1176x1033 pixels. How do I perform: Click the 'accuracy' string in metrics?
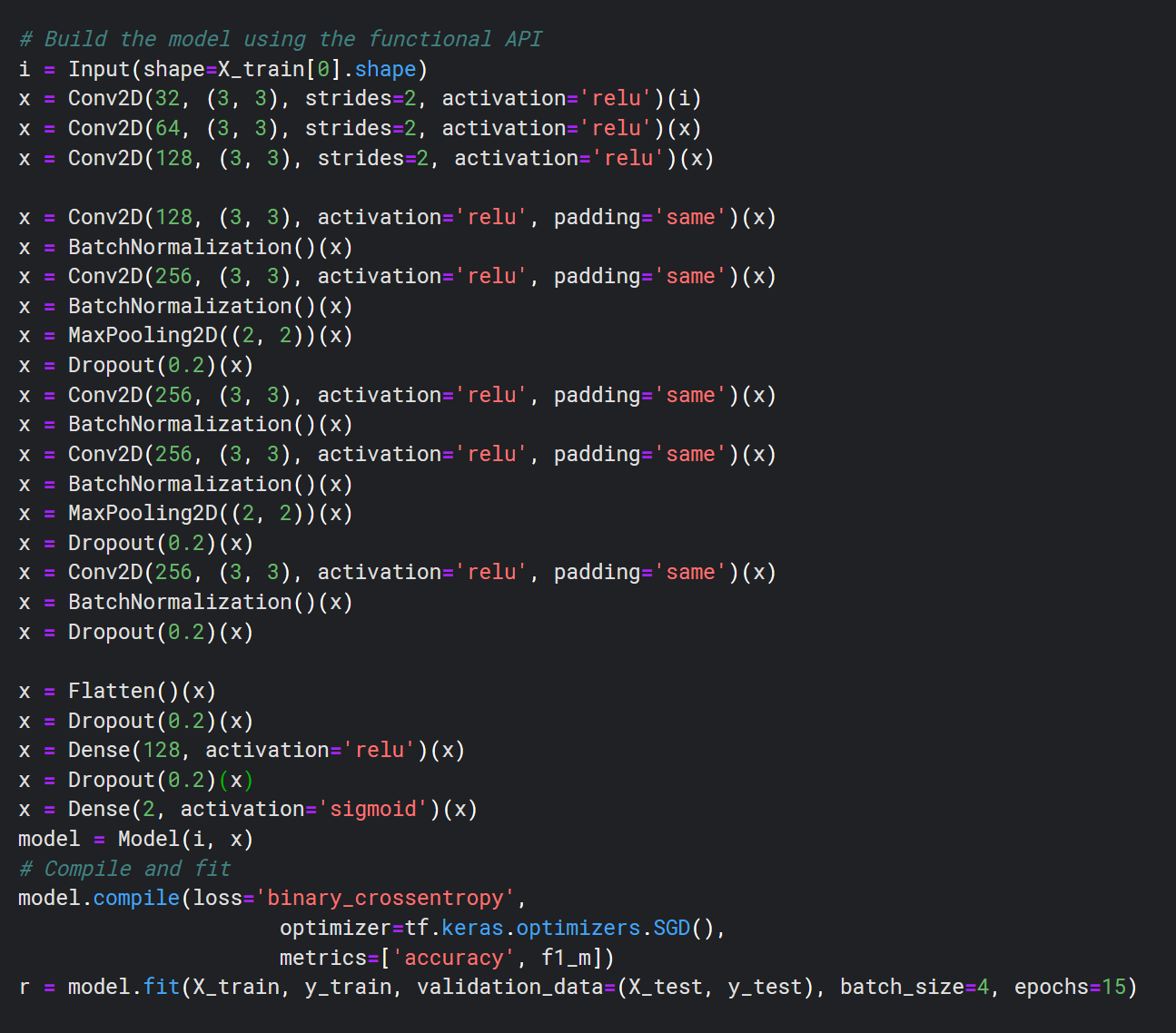pos(454,957)
